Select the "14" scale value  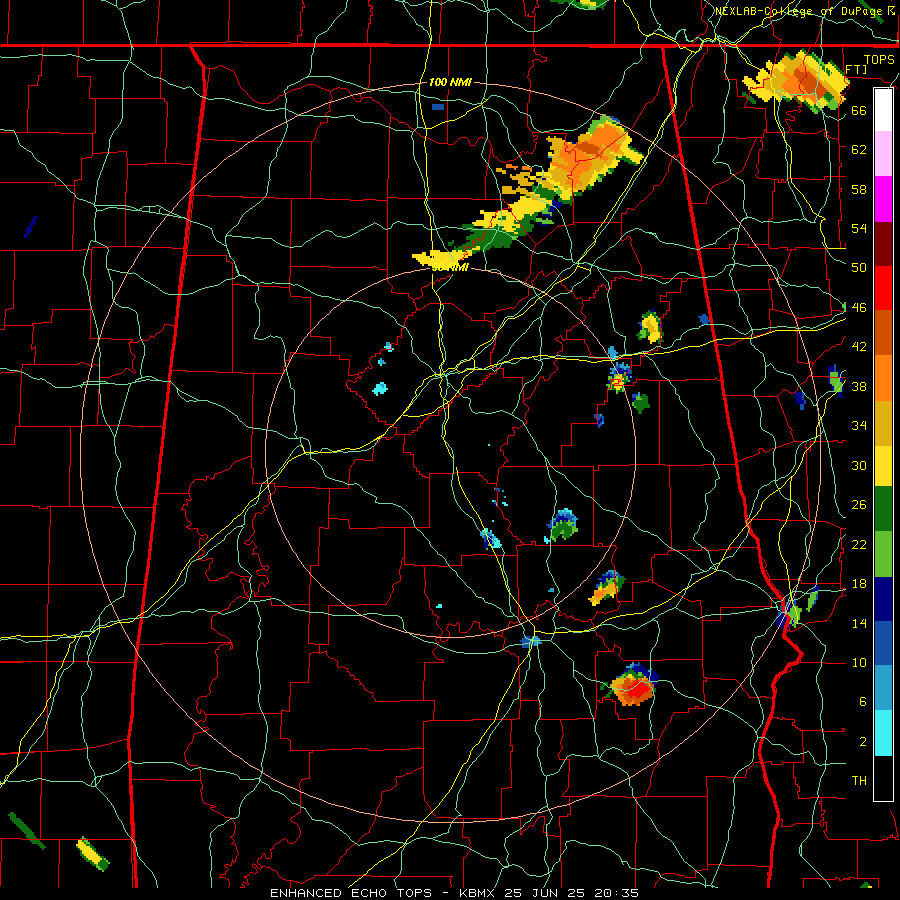tap(859, 623)
